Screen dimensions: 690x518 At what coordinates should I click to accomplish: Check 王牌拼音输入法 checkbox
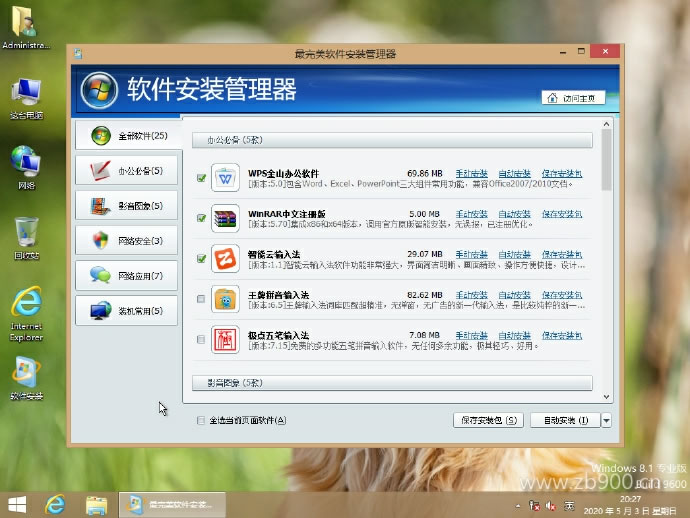click(x=201, y=299)
